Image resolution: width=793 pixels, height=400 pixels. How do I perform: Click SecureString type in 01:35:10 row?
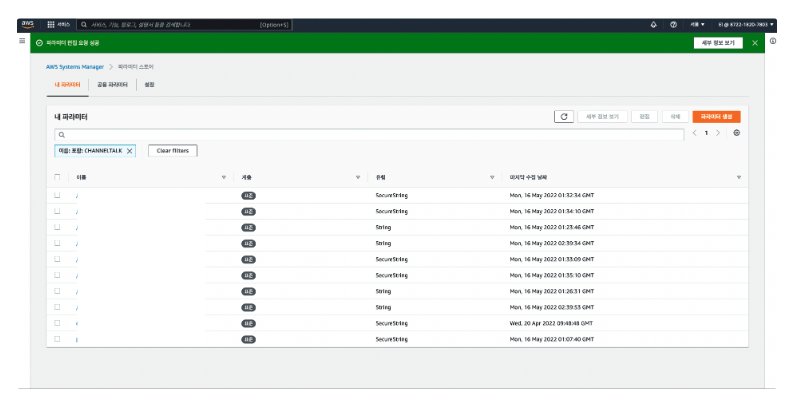(x=391, y=275)
